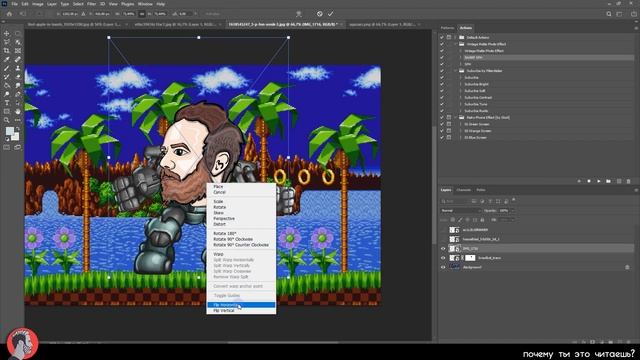The image size is (640, 360).
Task: Switch to the Channels tab
Action: 463,190
